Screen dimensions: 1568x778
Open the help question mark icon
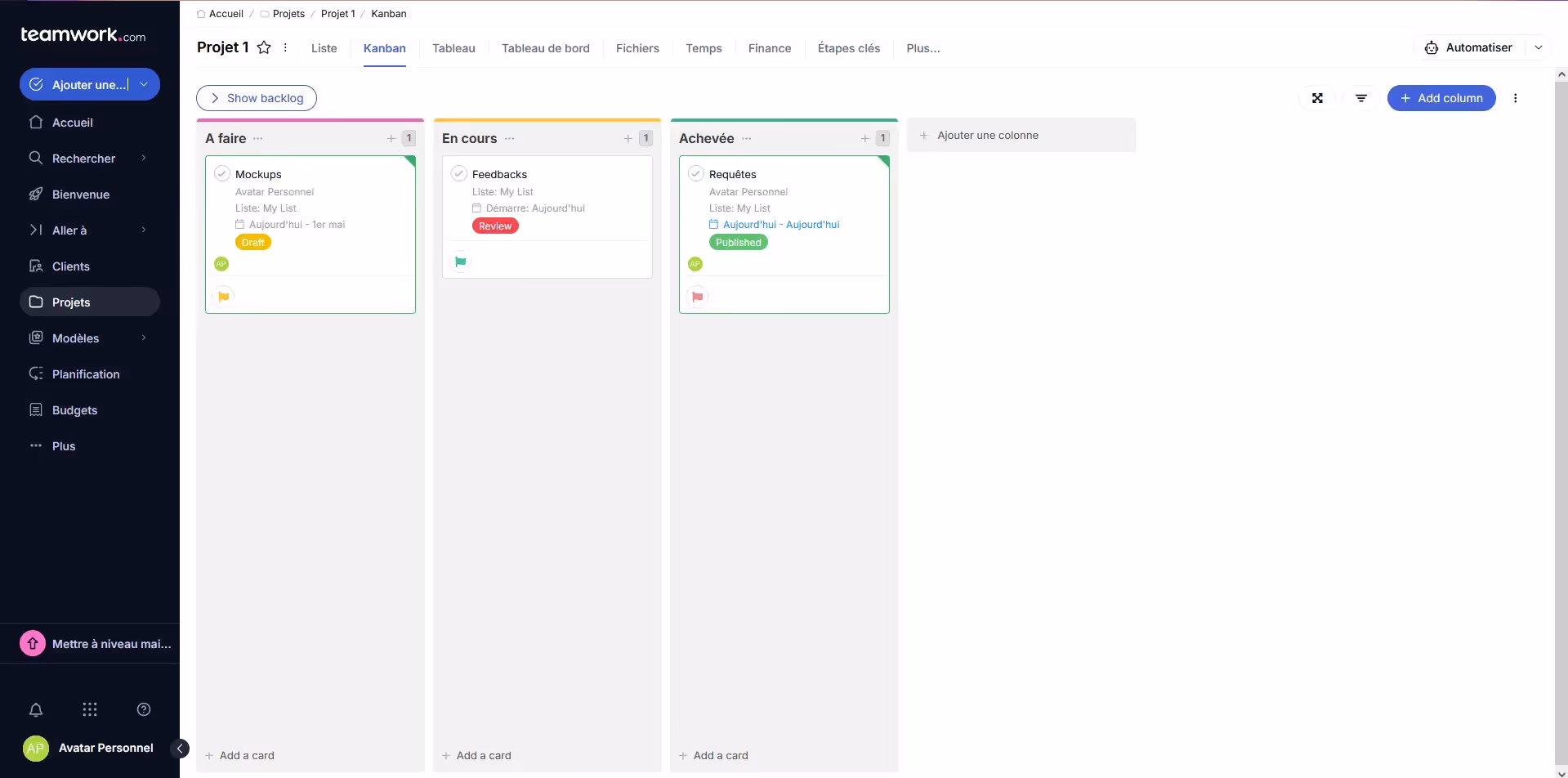pos(144,709)
